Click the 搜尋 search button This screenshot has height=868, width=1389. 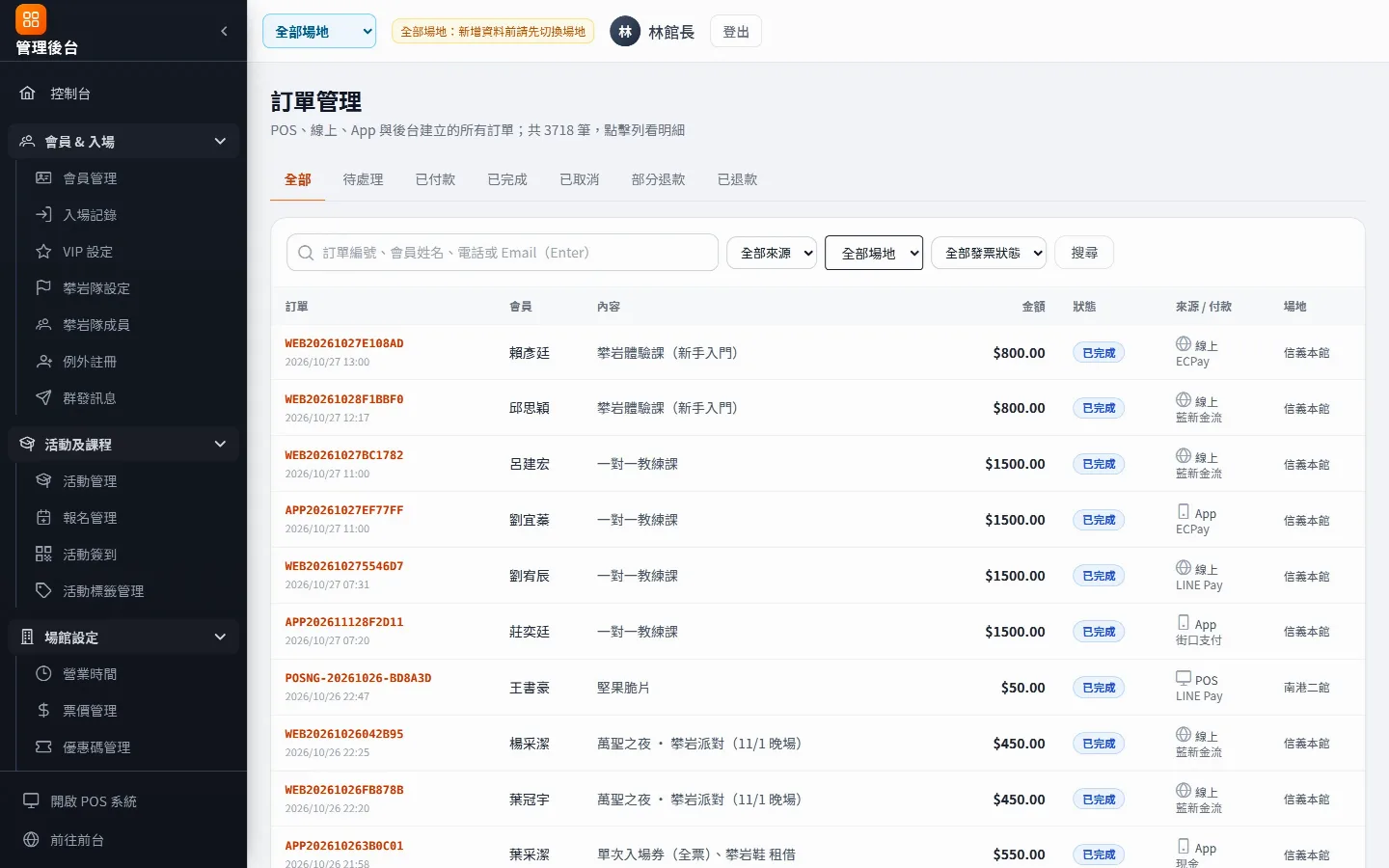click(x=1084, y=253)
